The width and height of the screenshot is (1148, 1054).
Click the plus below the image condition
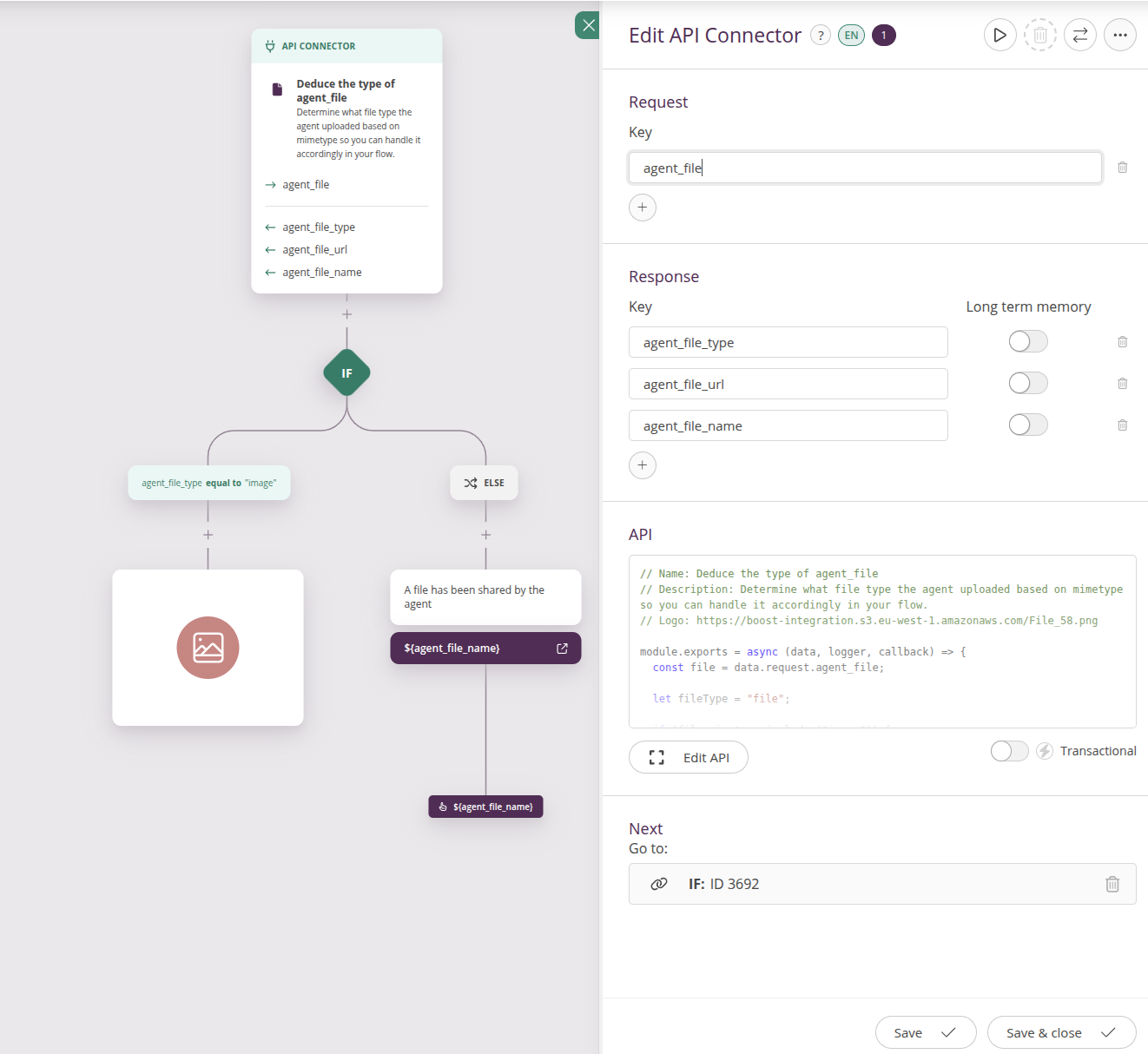tap(208, 535)
